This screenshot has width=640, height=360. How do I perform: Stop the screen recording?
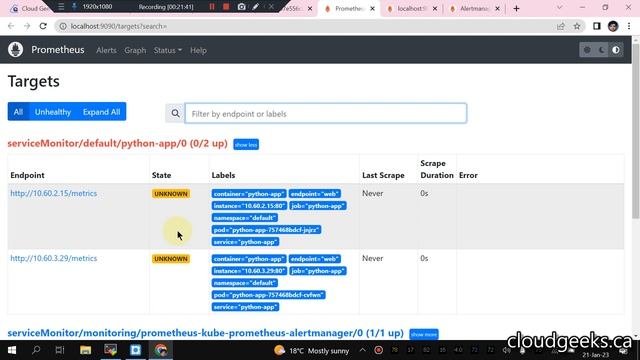point(226,7)
